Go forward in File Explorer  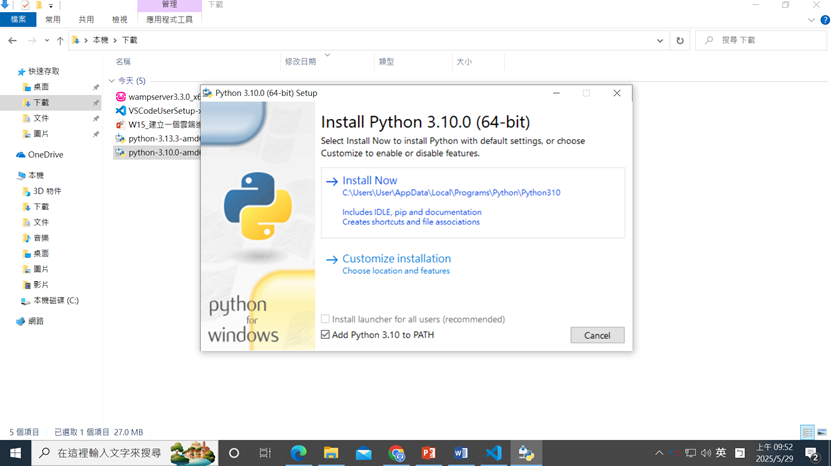pos(32,40)
